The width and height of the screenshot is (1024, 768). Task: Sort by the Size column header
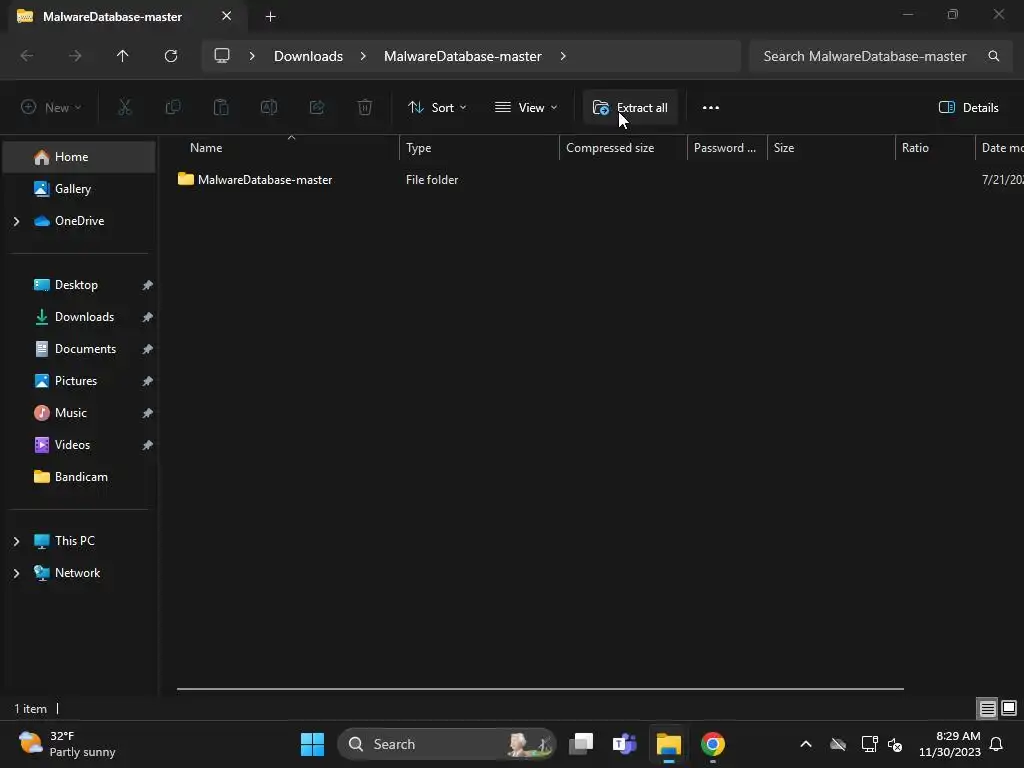click(831, 148)
